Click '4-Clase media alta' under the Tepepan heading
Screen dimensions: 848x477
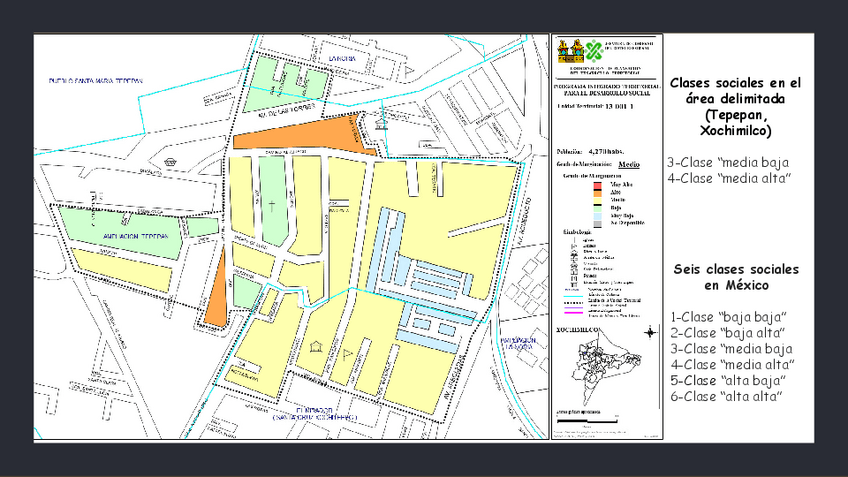point(729,178)
